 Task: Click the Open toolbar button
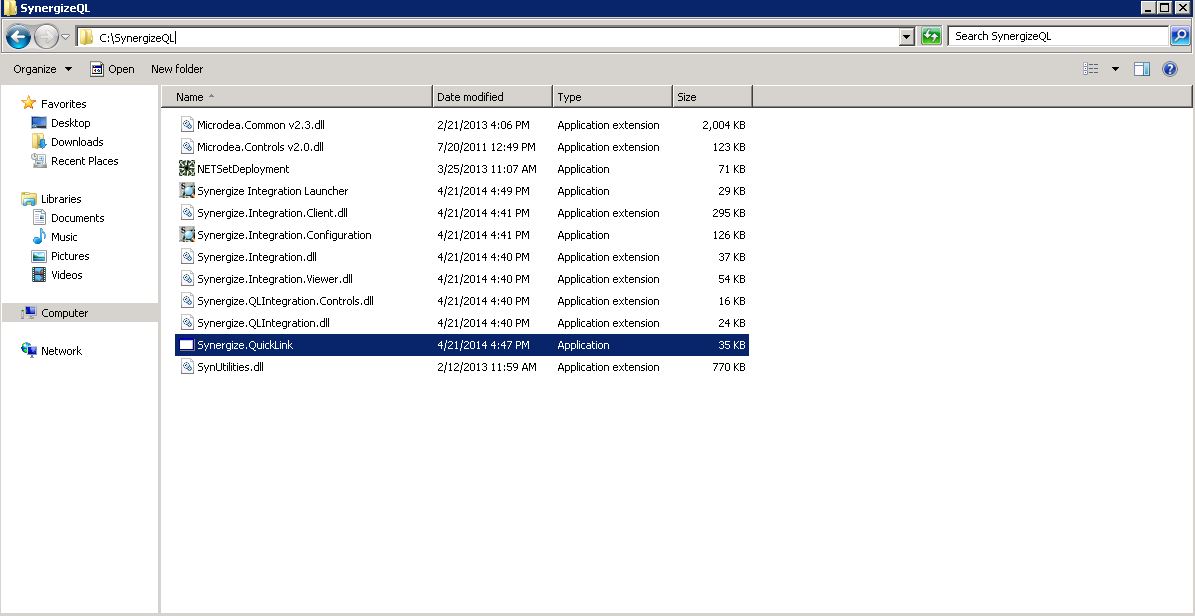(x=112, y=69)
